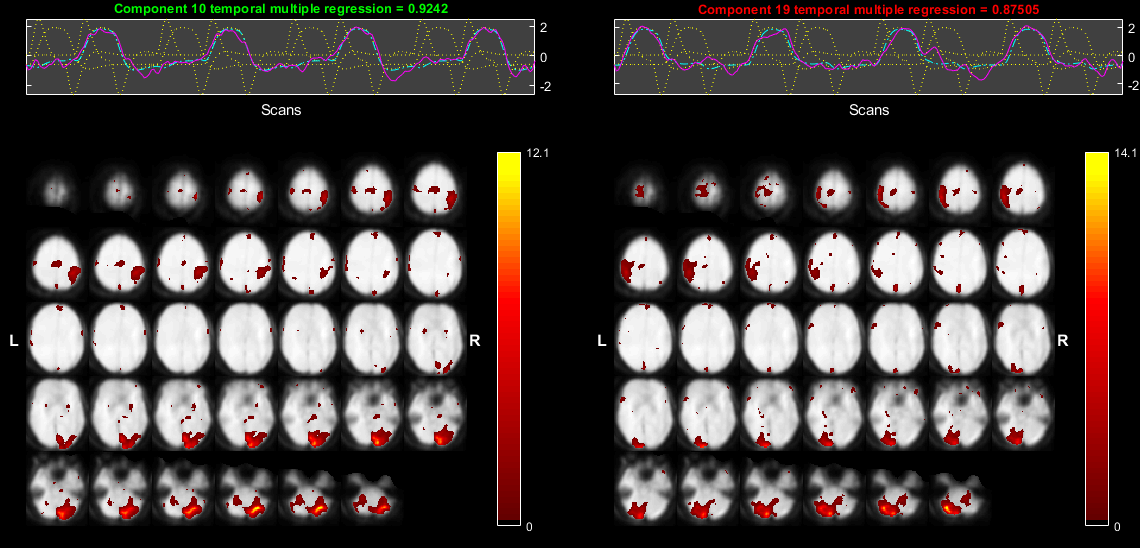
Task: Click the L label beside Component 10 montage
Action: (13, 340)
